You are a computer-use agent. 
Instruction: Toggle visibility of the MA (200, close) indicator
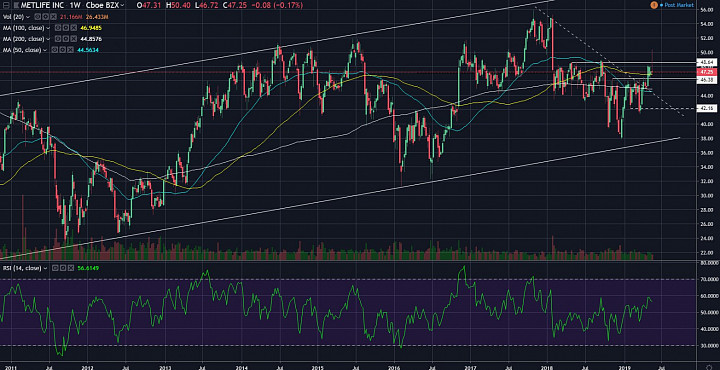pyautogui.click(x=58, y=39)
